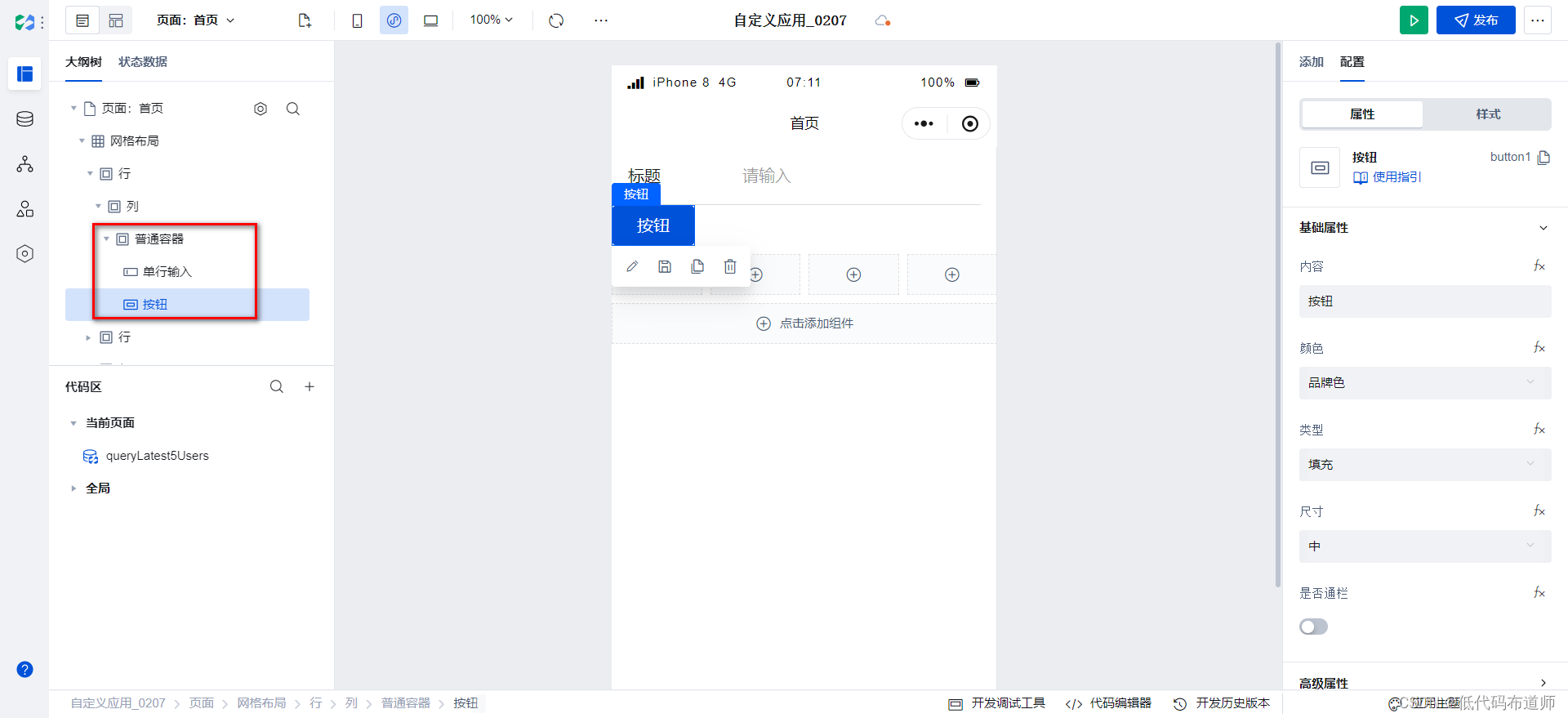
Task: Click the mini program capsule menu dots
Action: coord(924,123)
